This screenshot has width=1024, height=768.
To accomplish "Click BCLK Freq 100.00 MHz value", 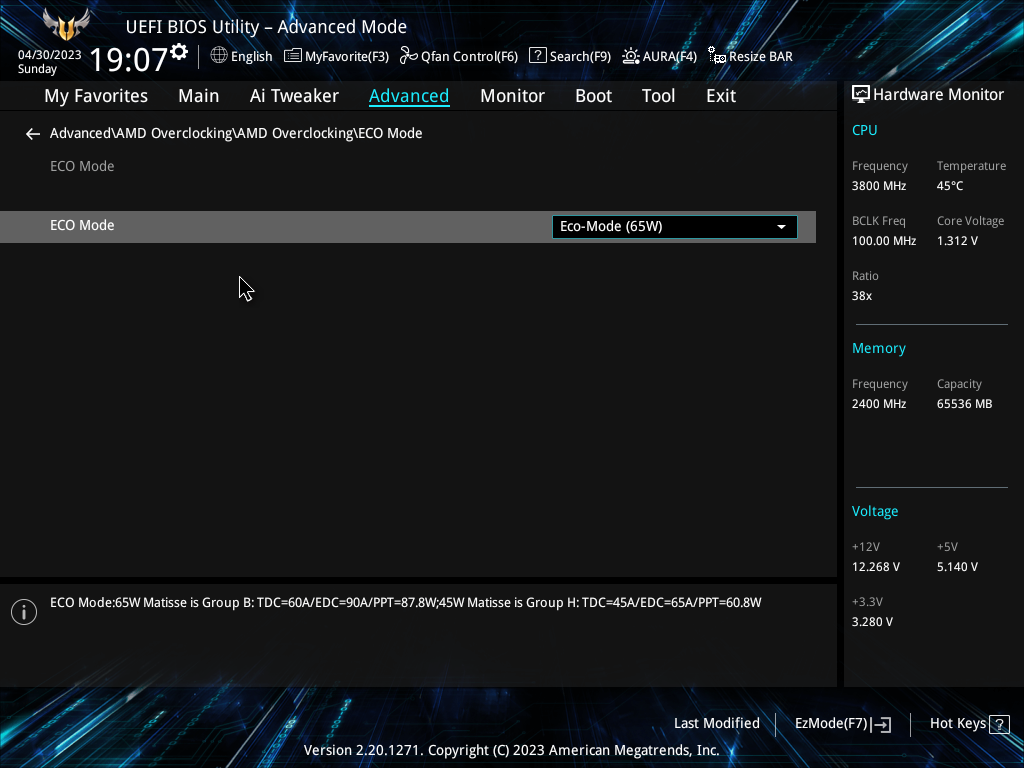I will pos(884,241).
